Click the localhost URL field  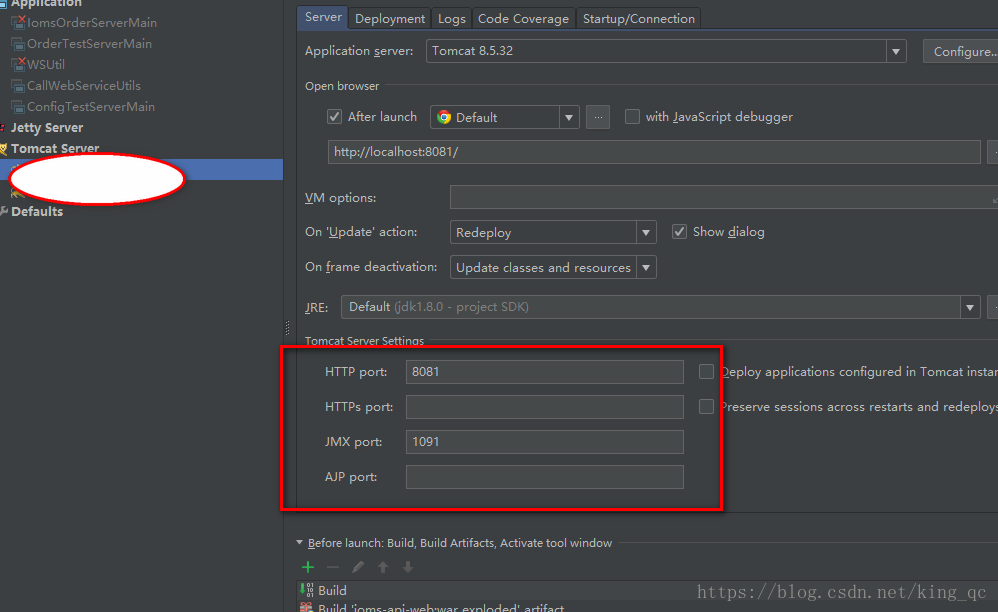pos(654,152)
